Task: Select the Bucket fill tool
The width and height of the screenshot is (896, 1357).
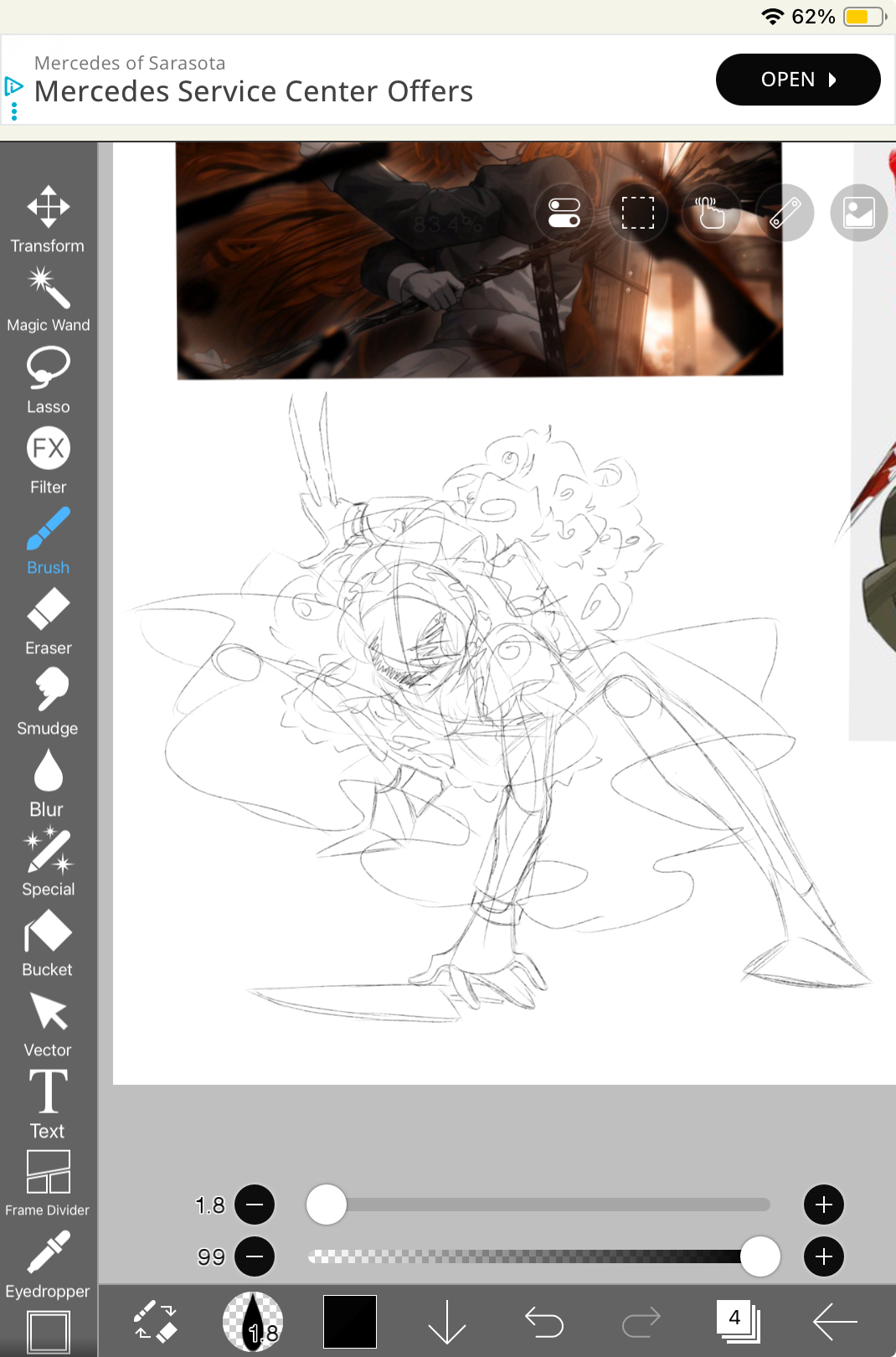Action: [48, 942]
